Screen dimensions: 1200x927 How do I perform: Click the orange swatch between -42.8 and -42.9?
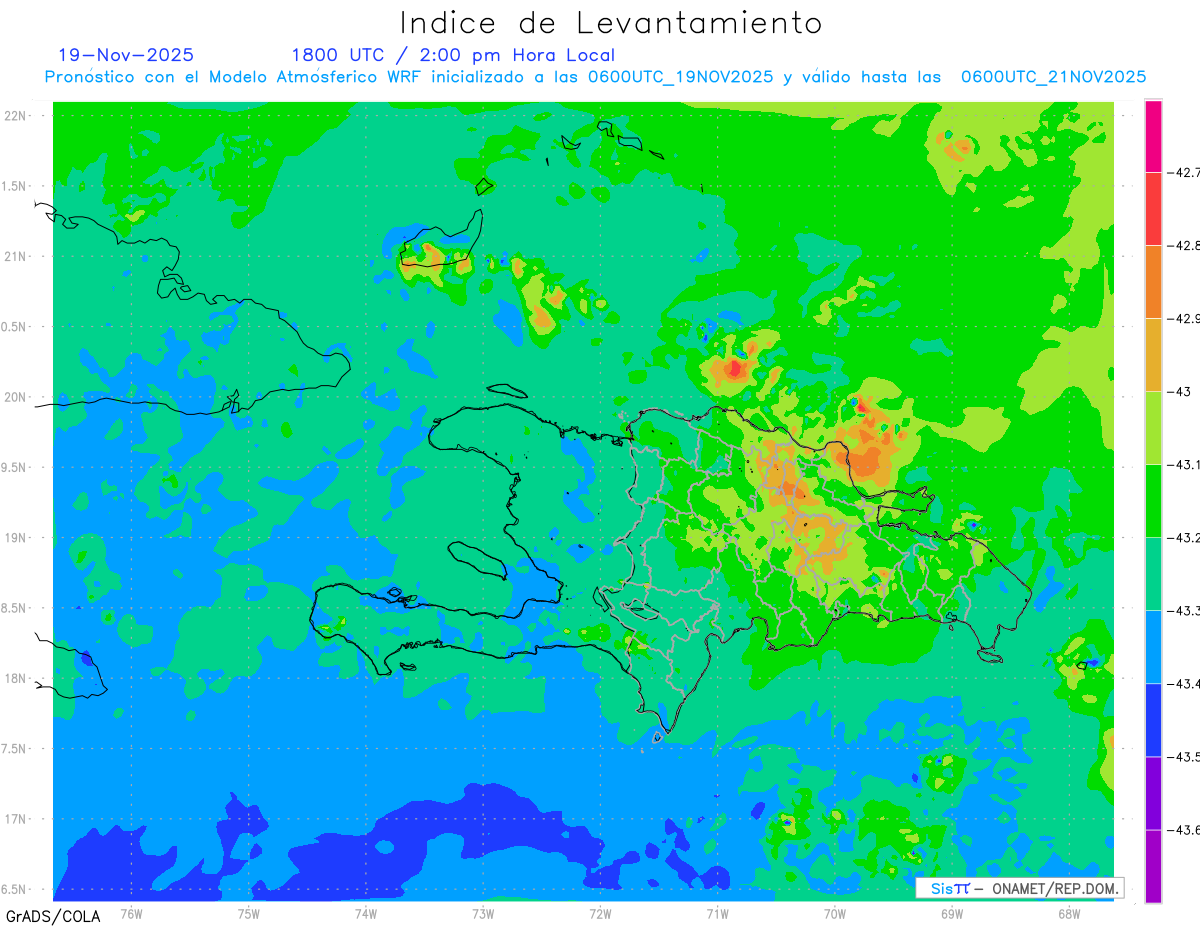point(1153,281)
